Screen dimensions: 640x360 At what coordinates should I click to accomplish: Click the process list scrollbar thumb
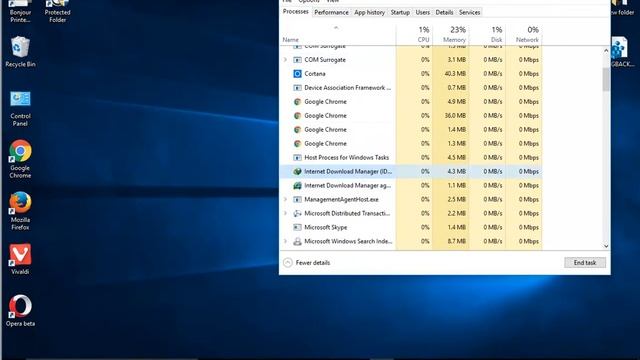(606, 79)
